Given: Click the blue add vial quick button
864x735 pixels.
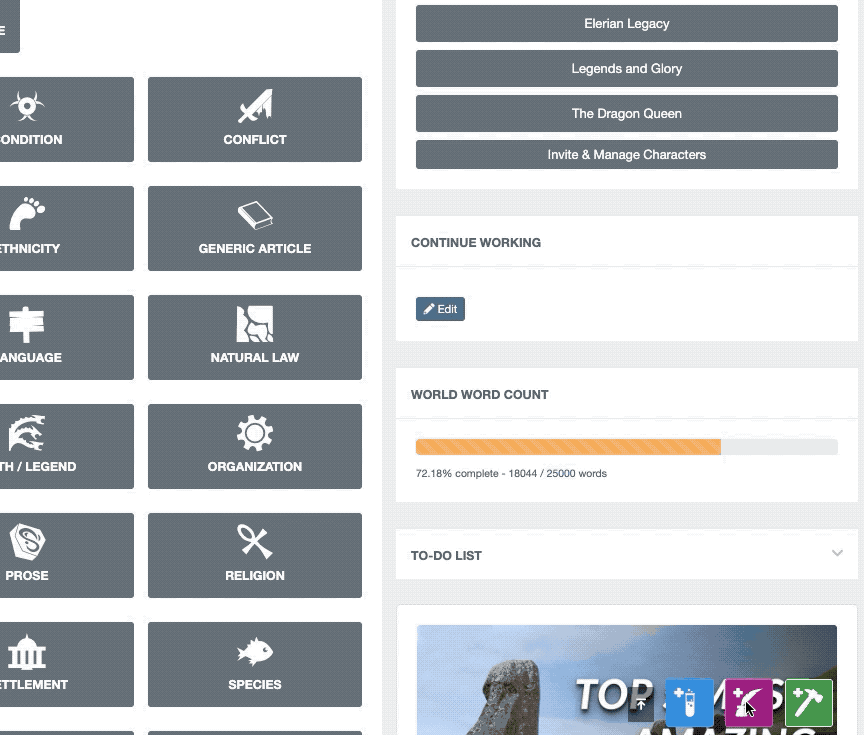Looking at the screenshot, I should (x=689, y=703).
